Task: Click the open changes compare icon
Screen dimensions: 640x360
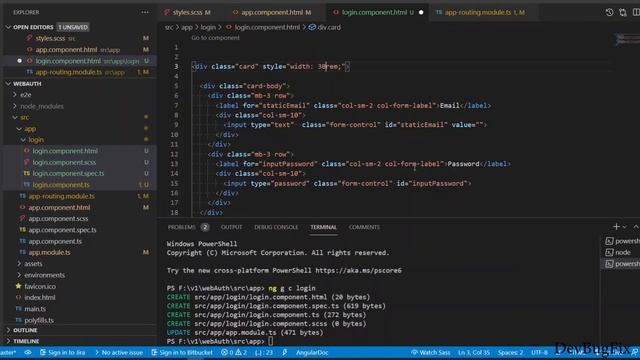Action: click(623, 12)
